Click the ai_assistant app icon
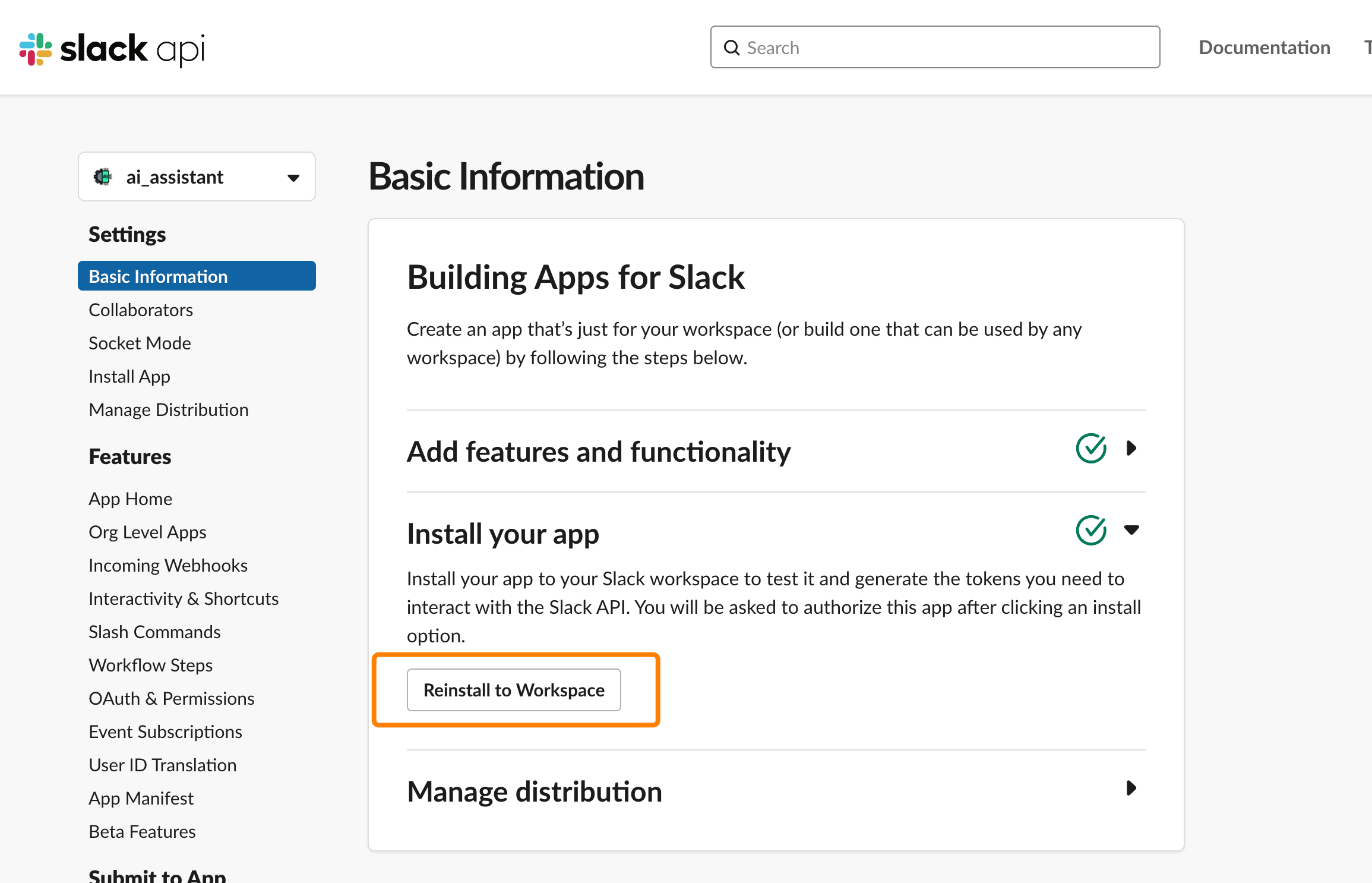The image size is (1372, 883). (103, 176)
